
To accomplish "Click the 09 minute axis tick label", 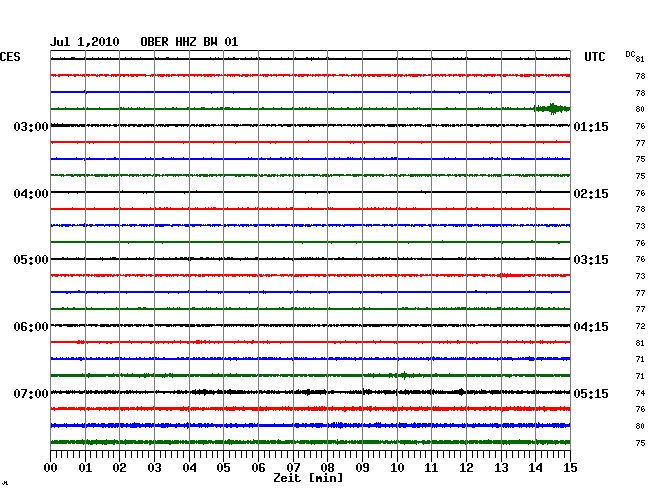I will [362, 468].
